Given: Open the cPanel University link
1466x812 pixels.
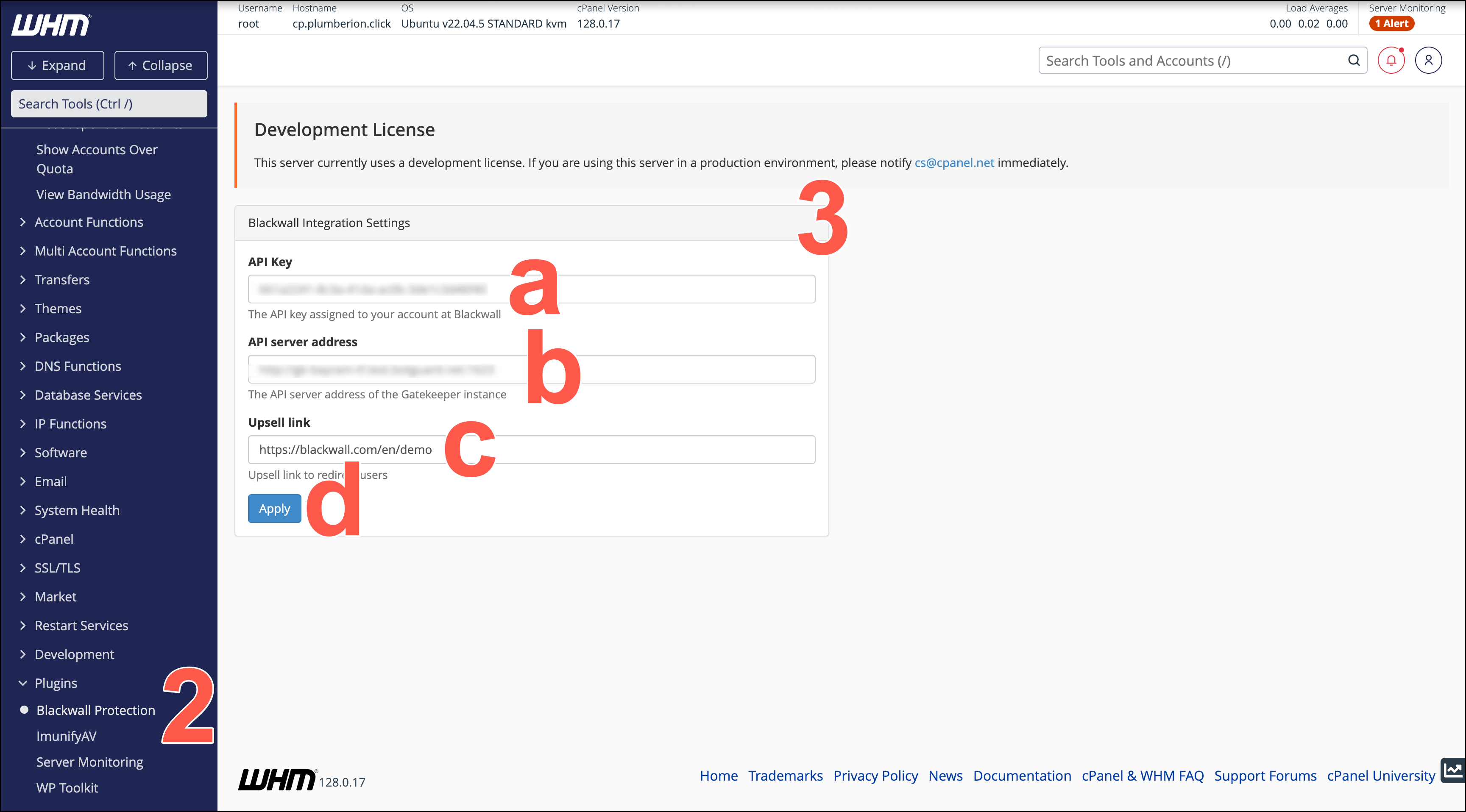Looking at the screenshot, I should tap(1381, 776).
